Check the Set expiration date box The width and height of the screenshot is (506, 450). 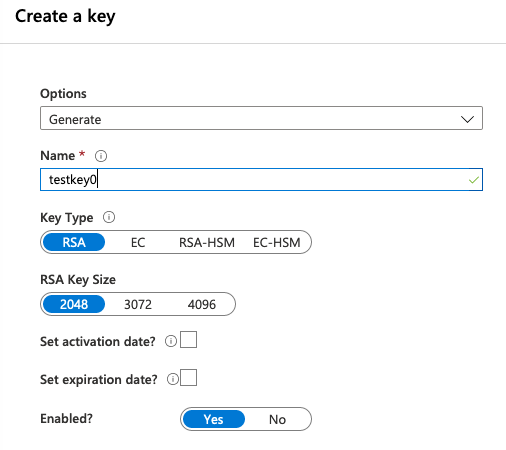coord(188,378)
